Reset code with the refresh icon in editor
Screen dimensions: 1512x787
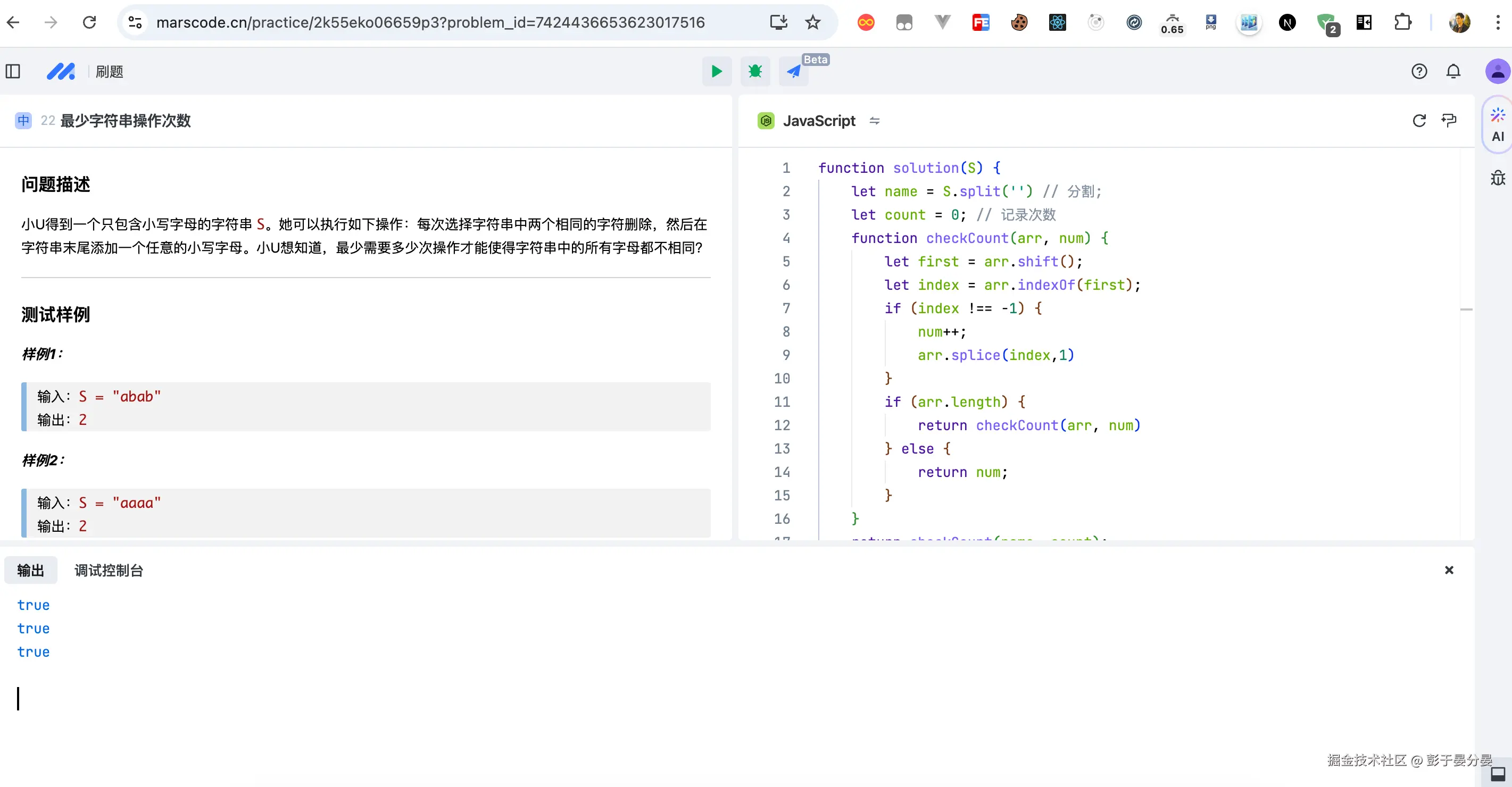[x=1419, y=121]
